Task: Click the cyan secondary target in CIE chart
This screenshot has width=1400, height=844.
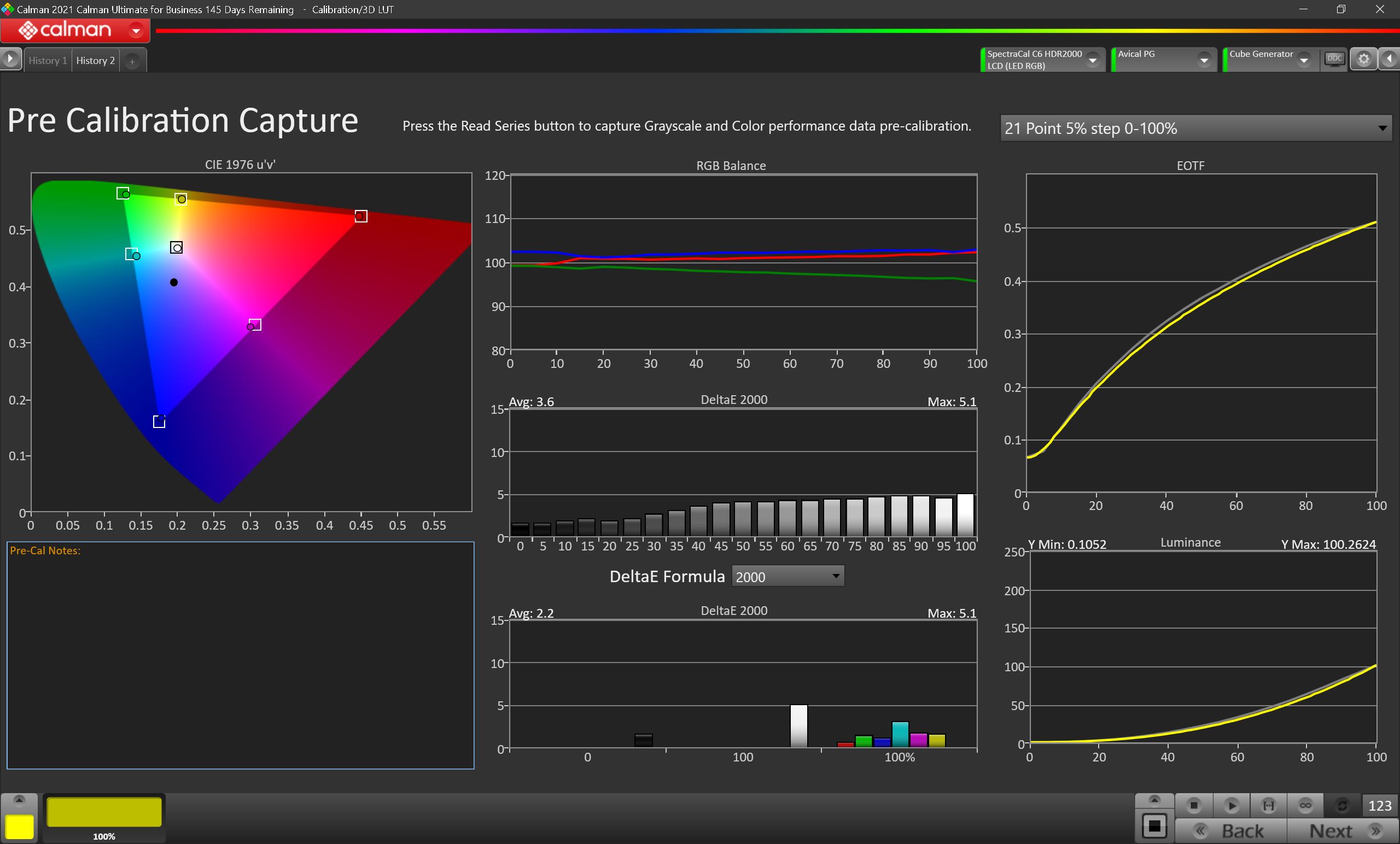Action: 131,254
